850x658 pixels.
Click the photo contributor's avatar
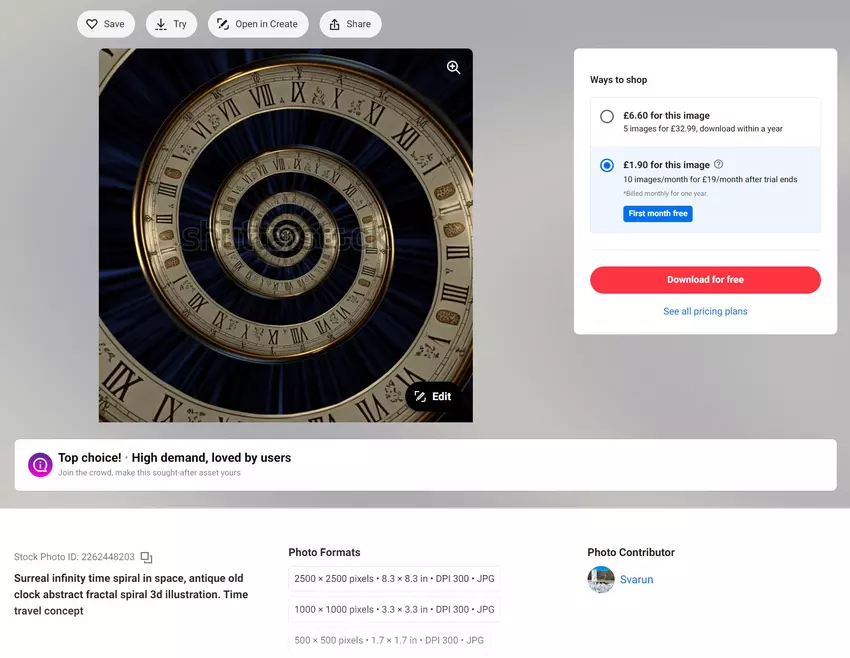pyautogui.click(x=601, y=580)
